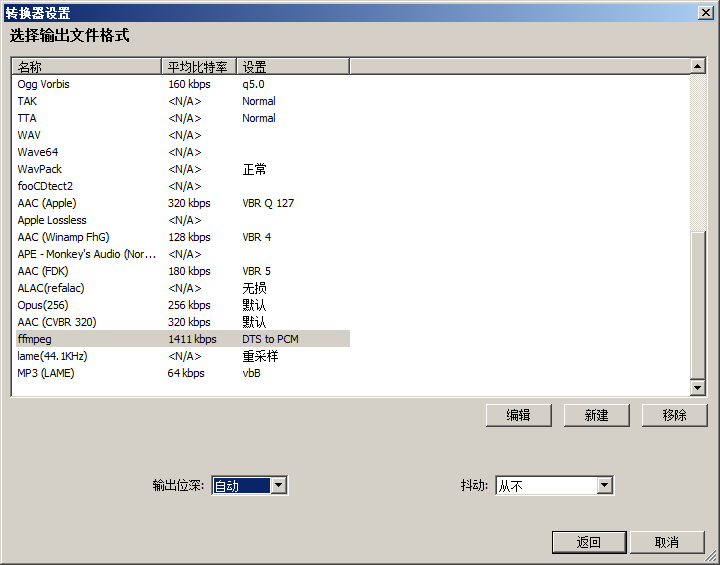Click the 256 kbps bitrate cell
The width and height of the screenshot is (720, 565).
[x=189, y=305]
